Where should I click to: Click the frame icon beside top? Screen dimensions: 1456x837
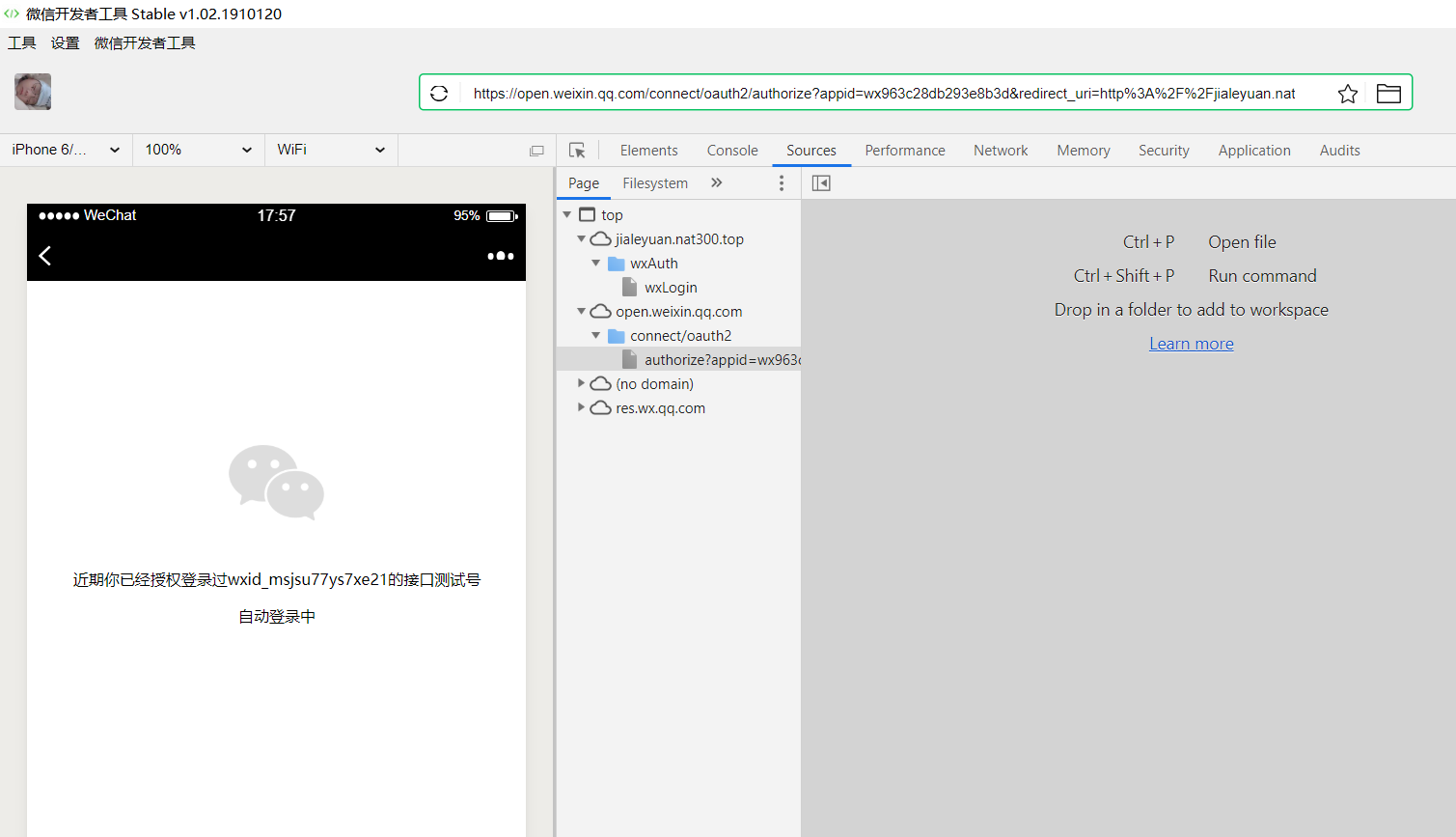pyautogui.click(x=587, y=214)
